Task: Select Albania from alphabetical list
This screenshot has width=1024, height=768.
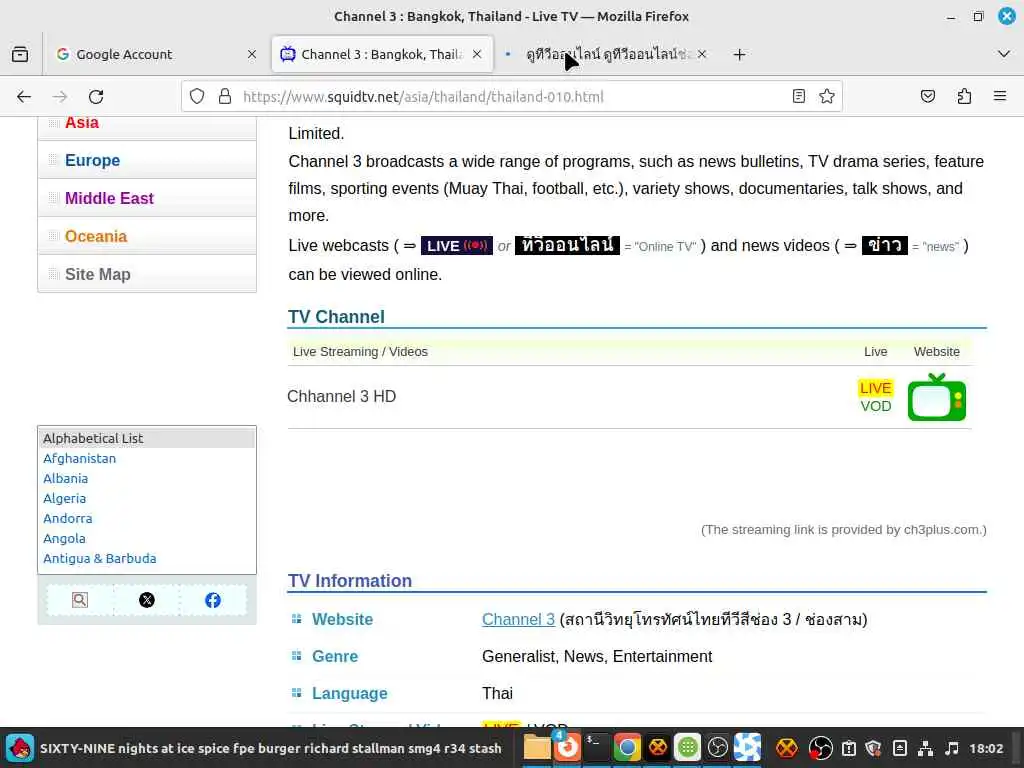Action: [x=65, y=479]
